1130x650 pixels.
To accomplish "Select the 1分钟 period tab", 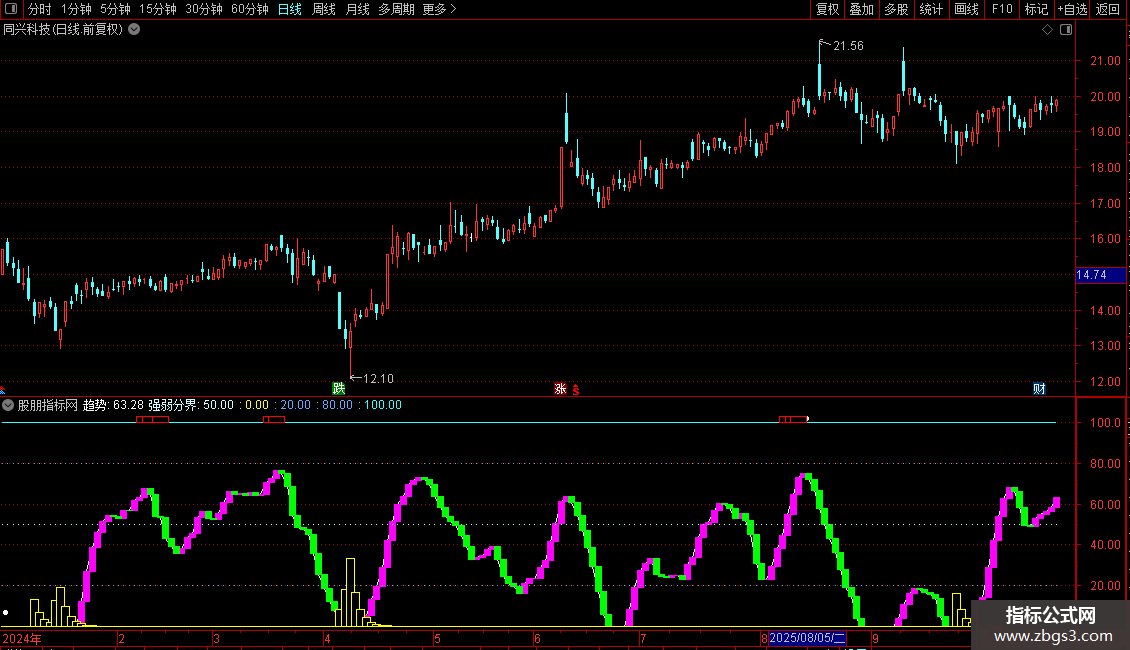I will tap(76, 9).
